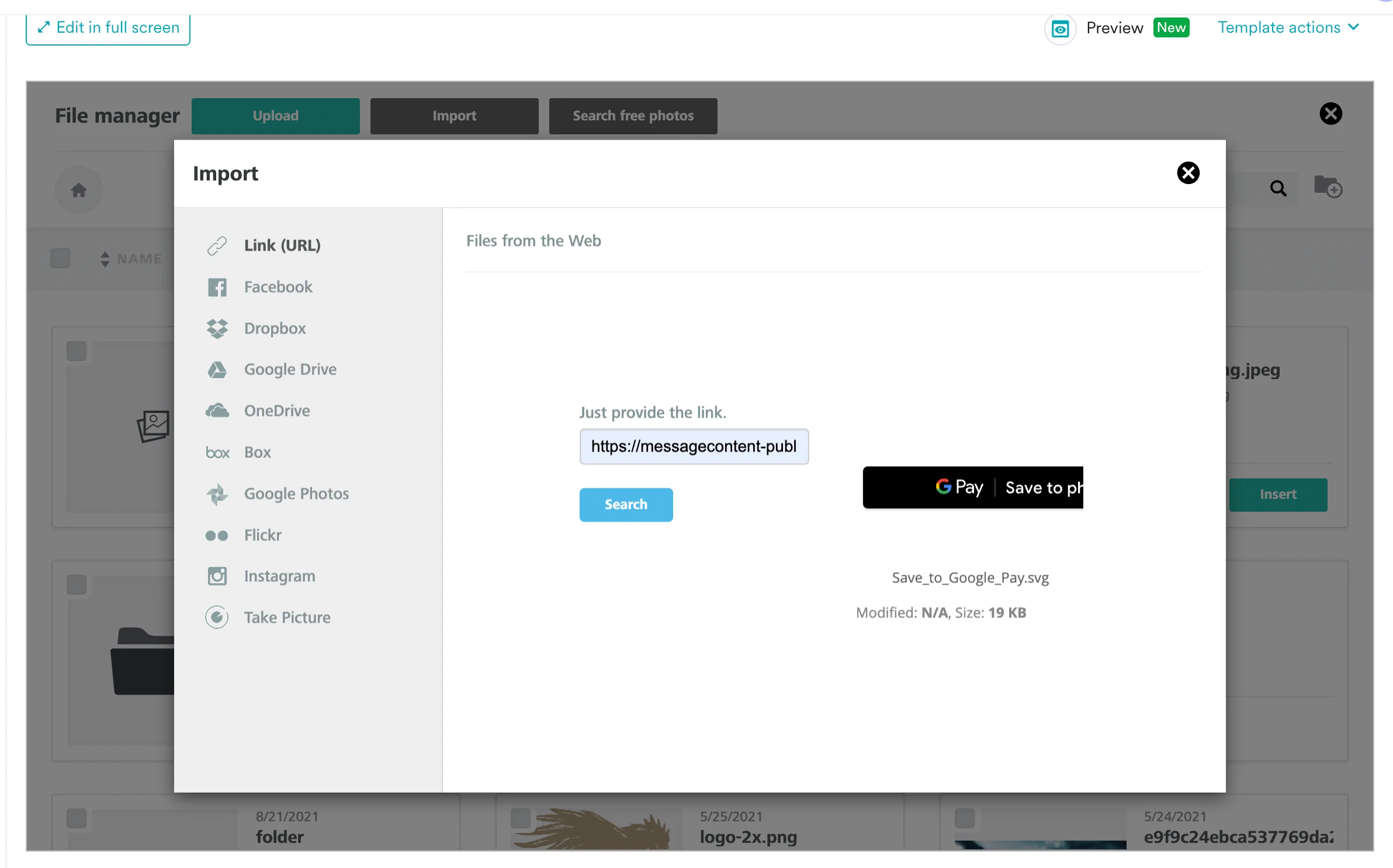The width and height of the screenshot is (1393, 868).
Task: Click the Preview label
Action: click(x=1114, y=28)
